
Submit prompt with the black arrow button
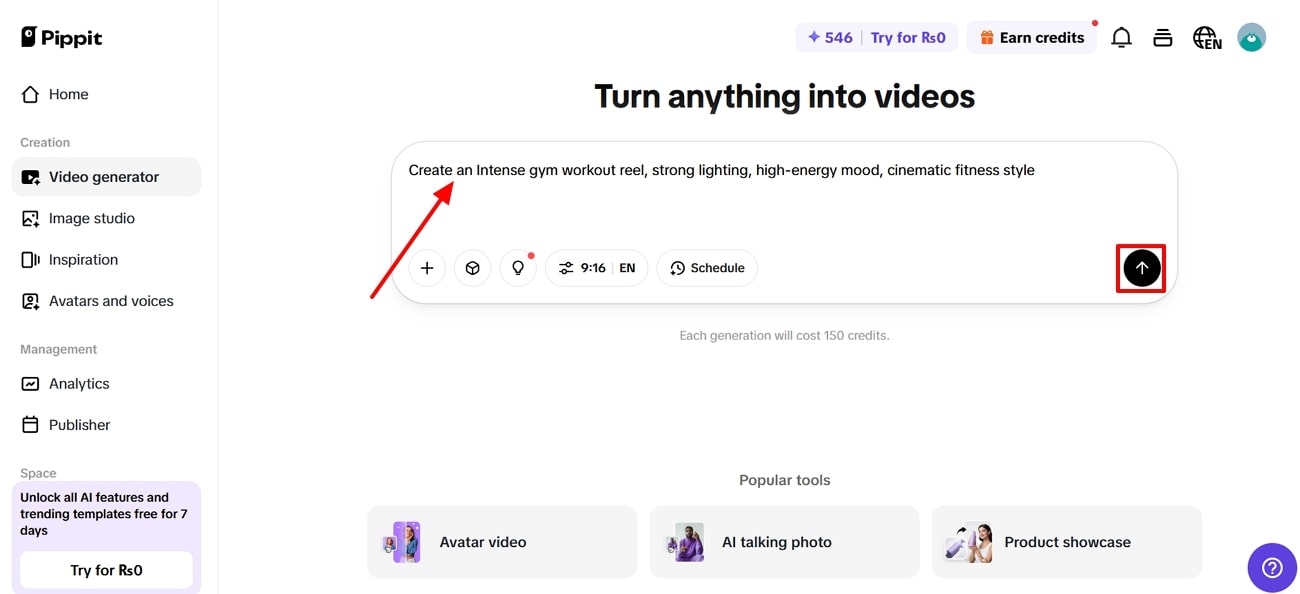point(1142,268)
